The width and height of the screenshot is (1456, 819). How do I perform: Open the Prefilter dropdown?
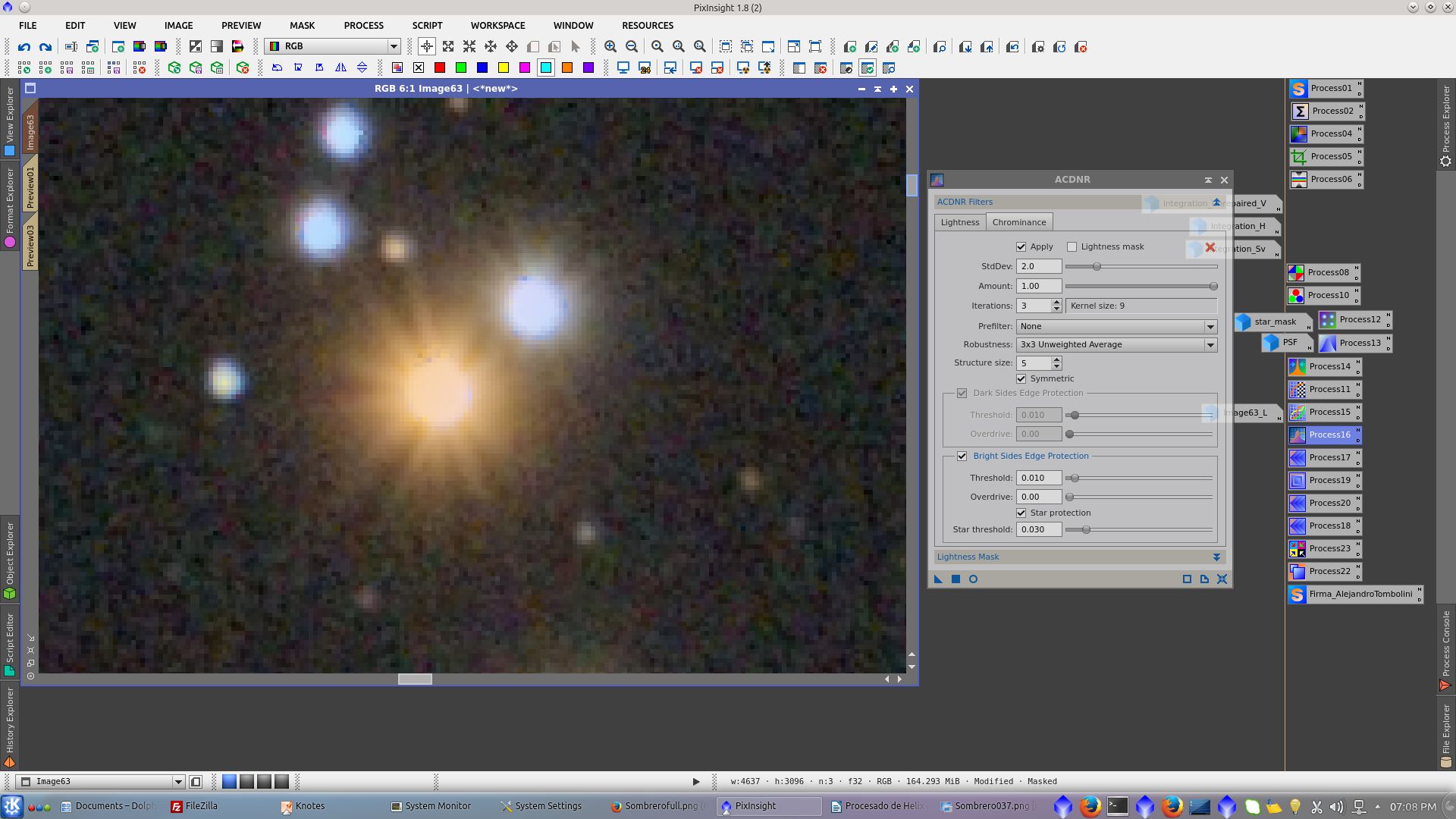pyautogui.click(x=1116, y=327)
